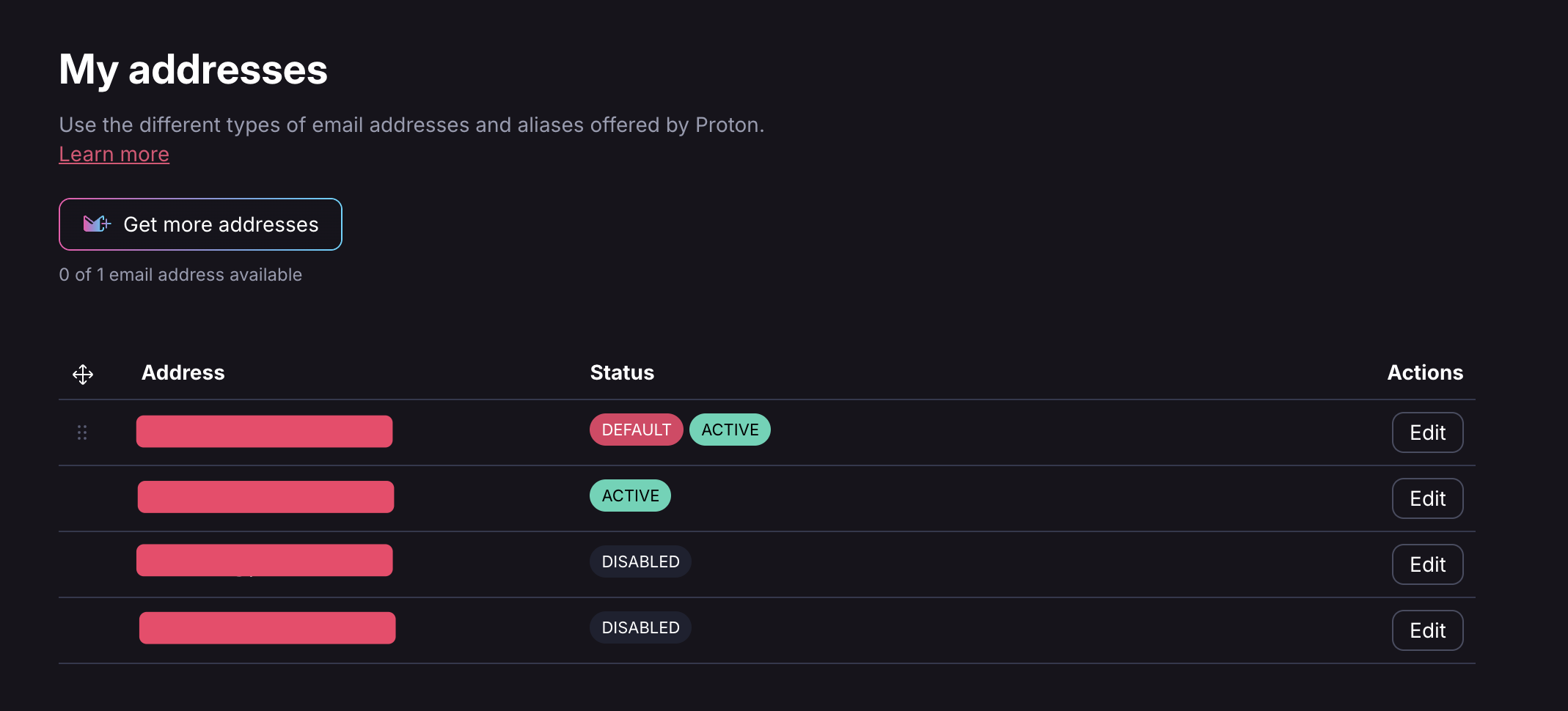
Task: Click Edit for the default address
Action: click(x=1427, y=432)
